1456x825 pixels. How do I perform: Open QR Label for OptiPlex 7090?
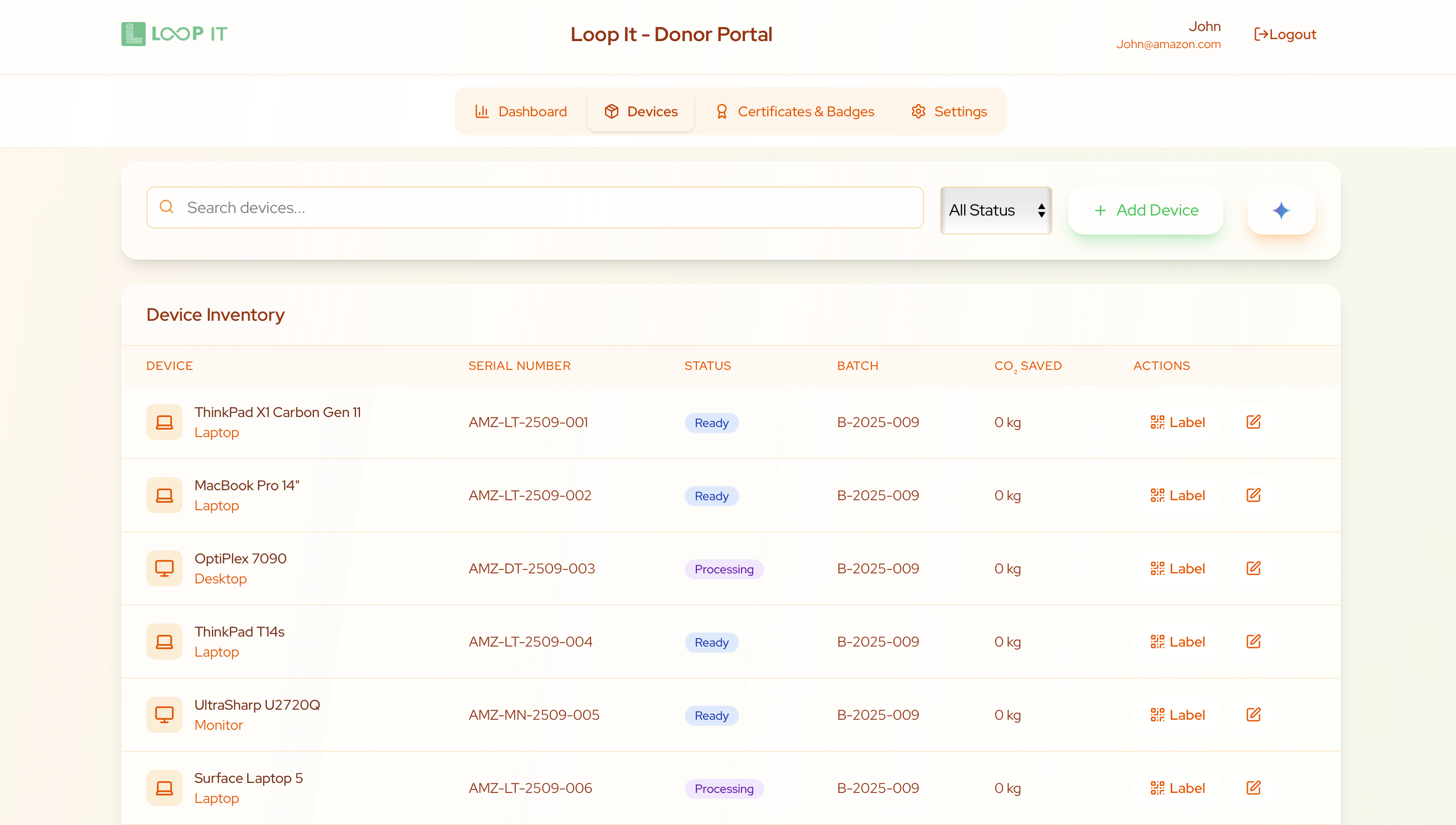tap(1177, 568)
